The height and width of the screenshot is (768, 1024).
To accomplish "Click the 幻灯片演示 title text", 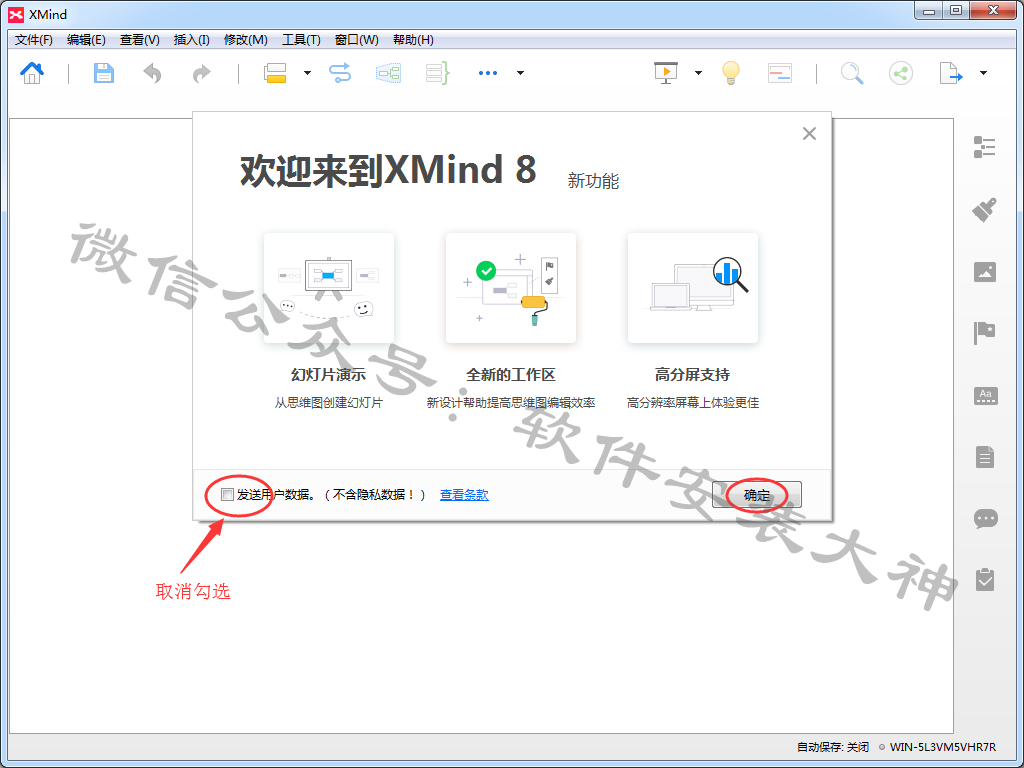I will coord(328,375).
